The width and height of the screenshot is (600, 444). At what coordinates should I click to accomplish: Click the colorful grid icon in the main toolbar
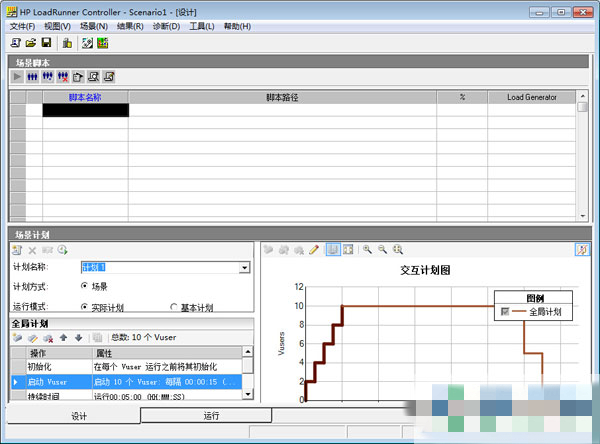tap(103, 43)
